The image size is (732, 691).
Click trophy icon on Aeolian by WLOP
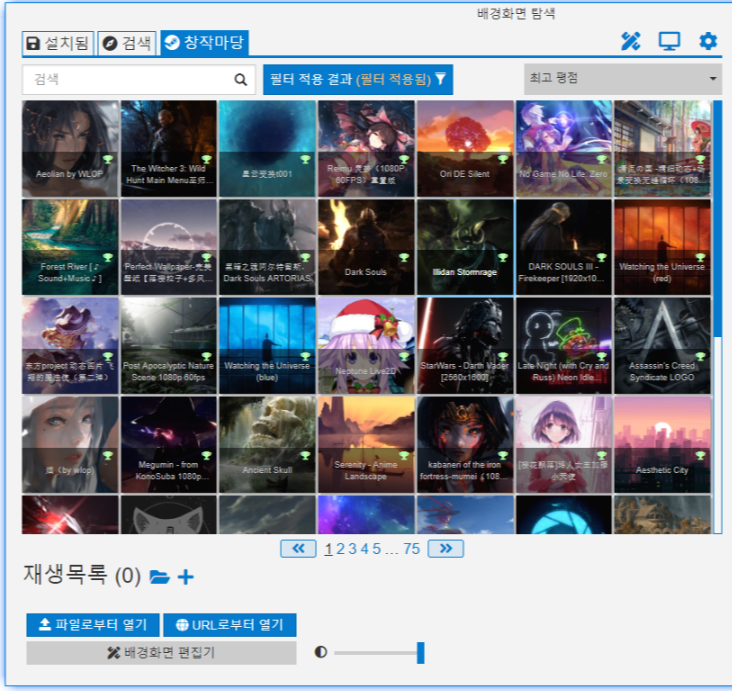(x=108, y=160)
